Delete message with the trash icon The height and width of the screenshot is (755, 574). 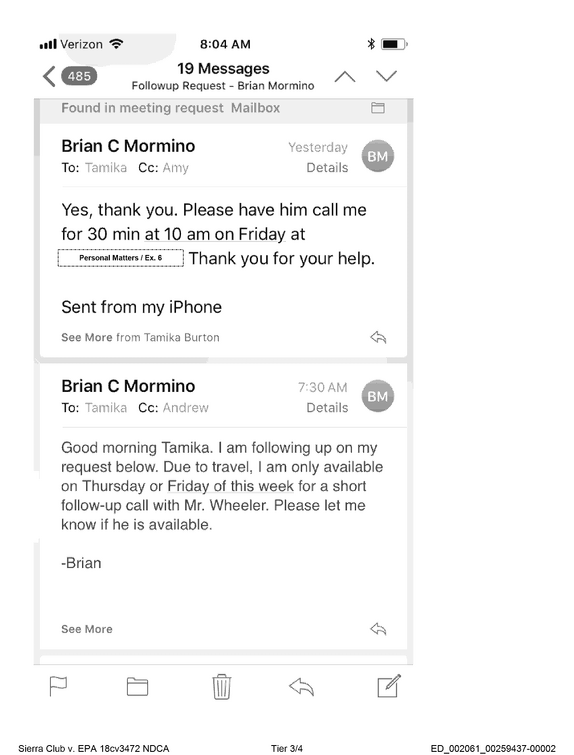pyautogui.click(x=222, y=686)
